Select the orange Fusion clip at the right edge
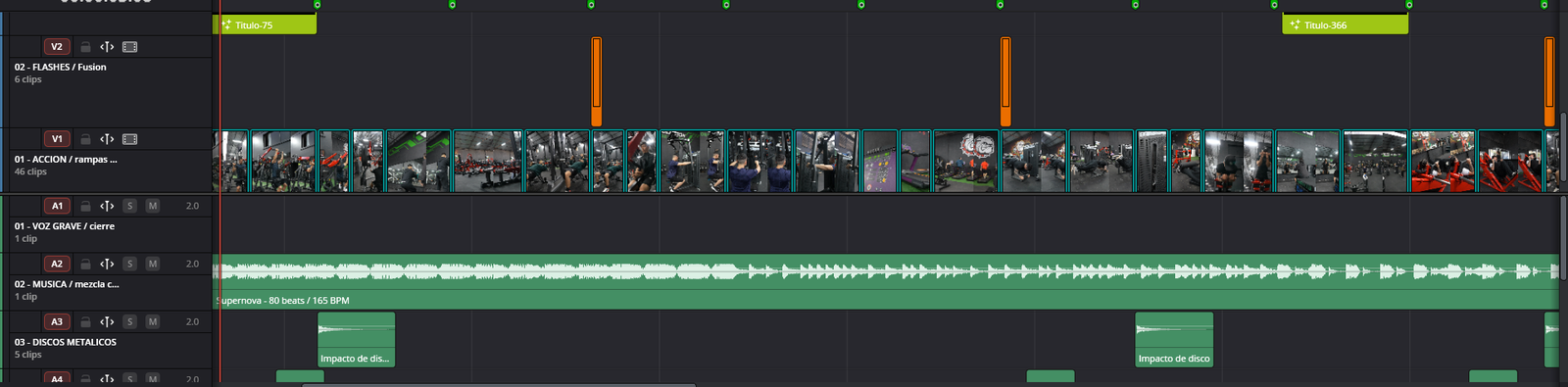 (x=1548, y=81)
